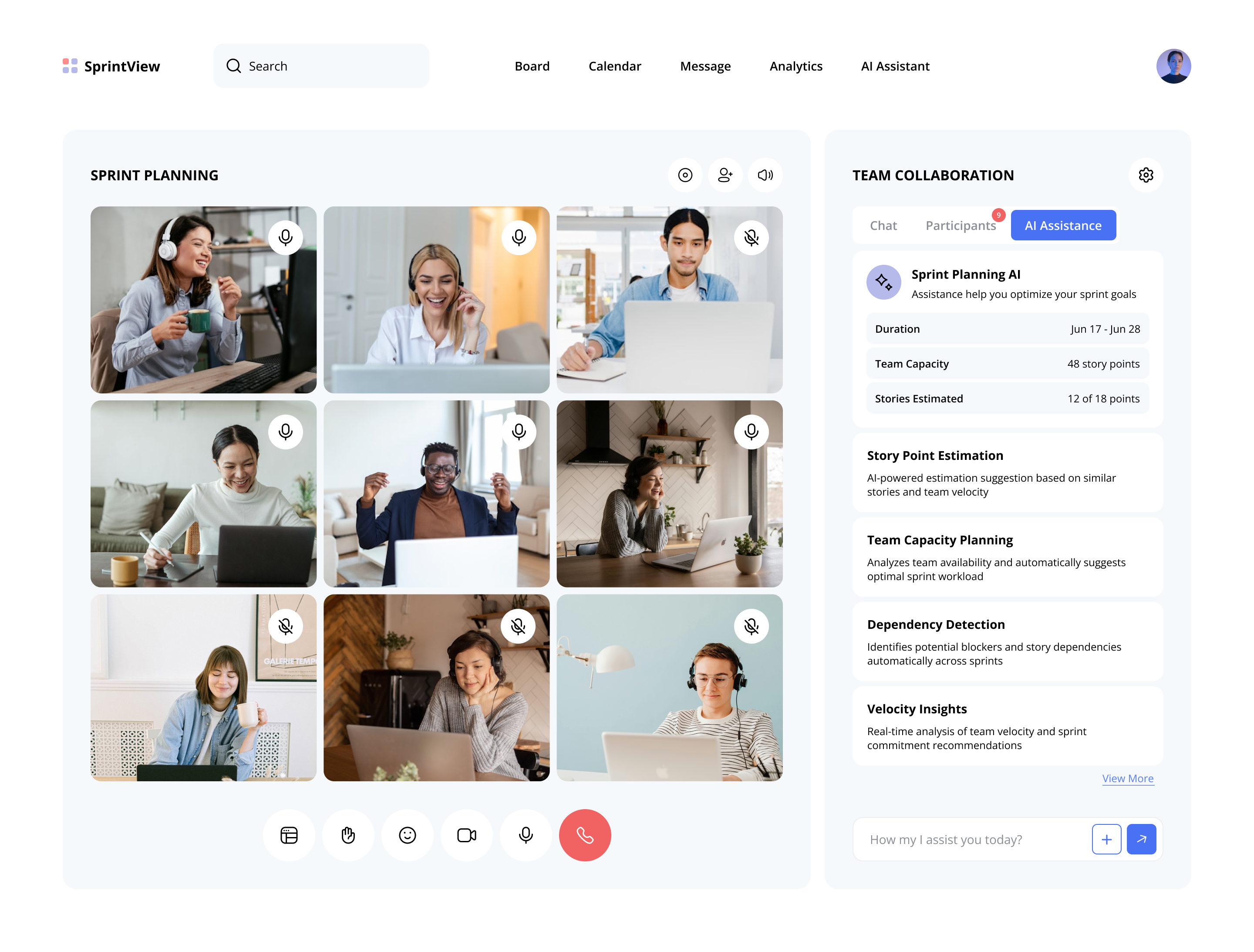
Task: Adjust speaker output via the sound icon
Action: pos(765,175)
